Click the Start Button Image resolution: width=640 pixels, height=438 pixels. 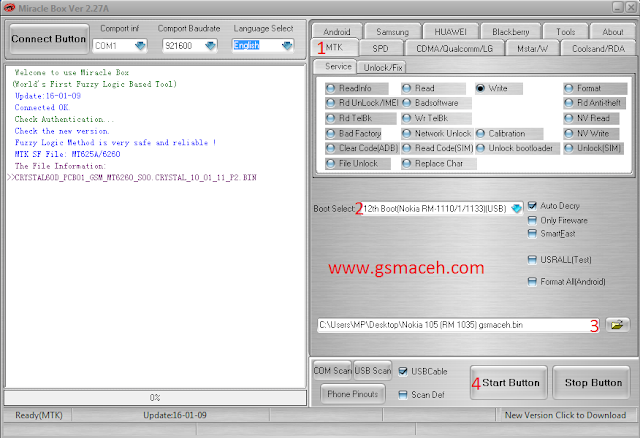[509, 382]
